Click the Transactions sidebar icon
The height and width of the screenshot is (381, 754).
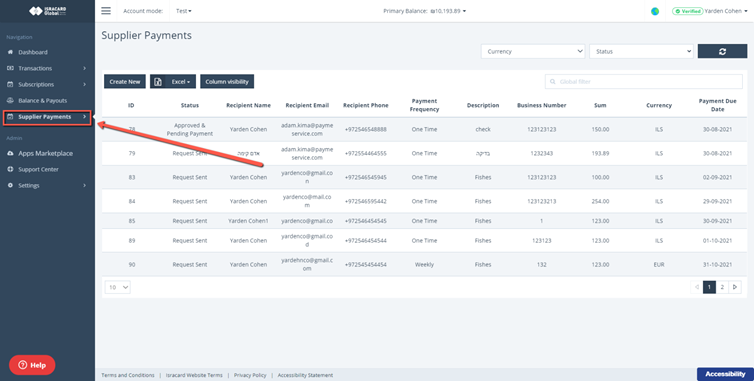(11, 68)
